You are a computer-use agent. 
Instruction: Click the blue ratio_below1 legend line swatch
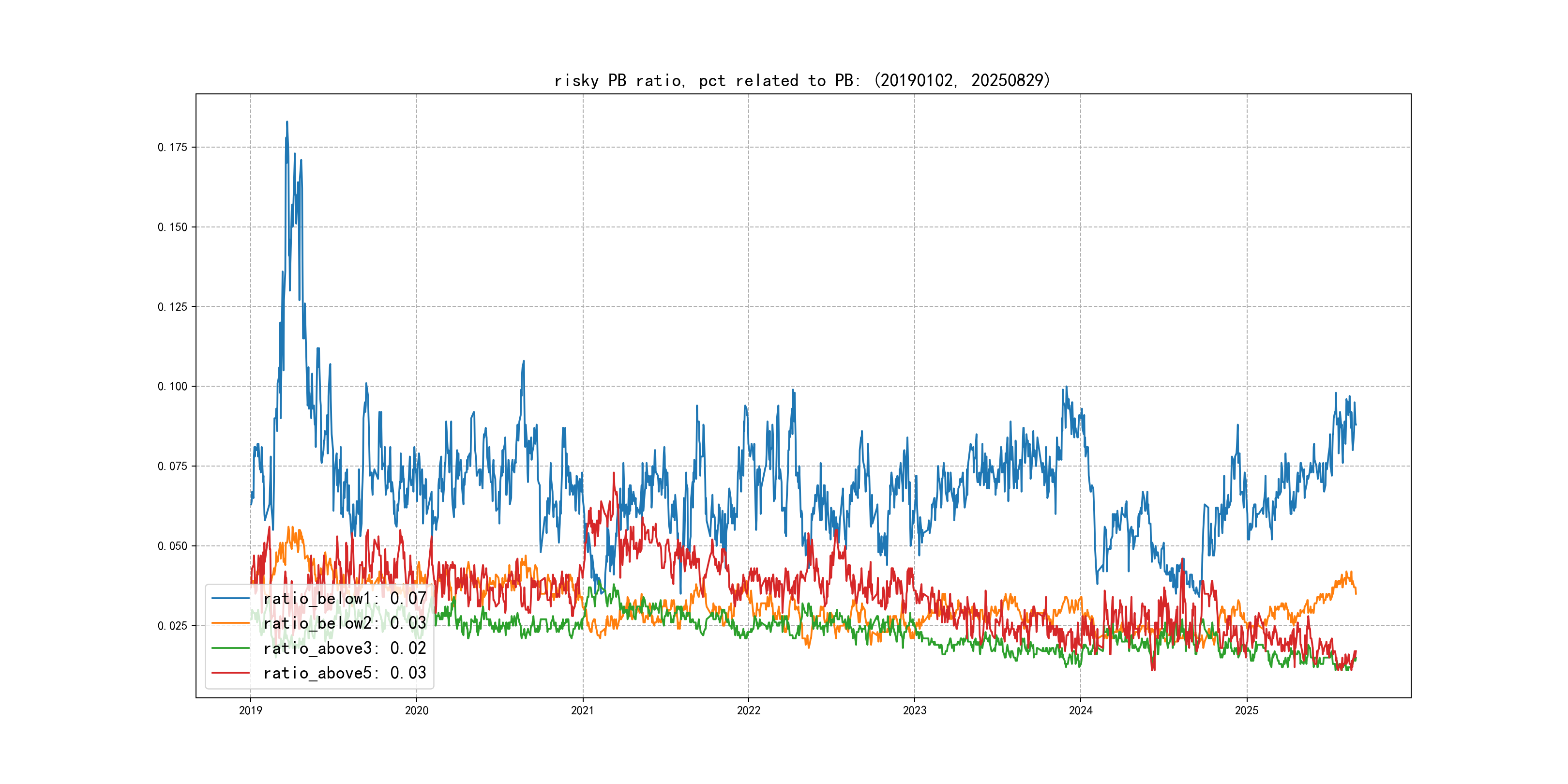pyautogui.click(x=230, y=598)
